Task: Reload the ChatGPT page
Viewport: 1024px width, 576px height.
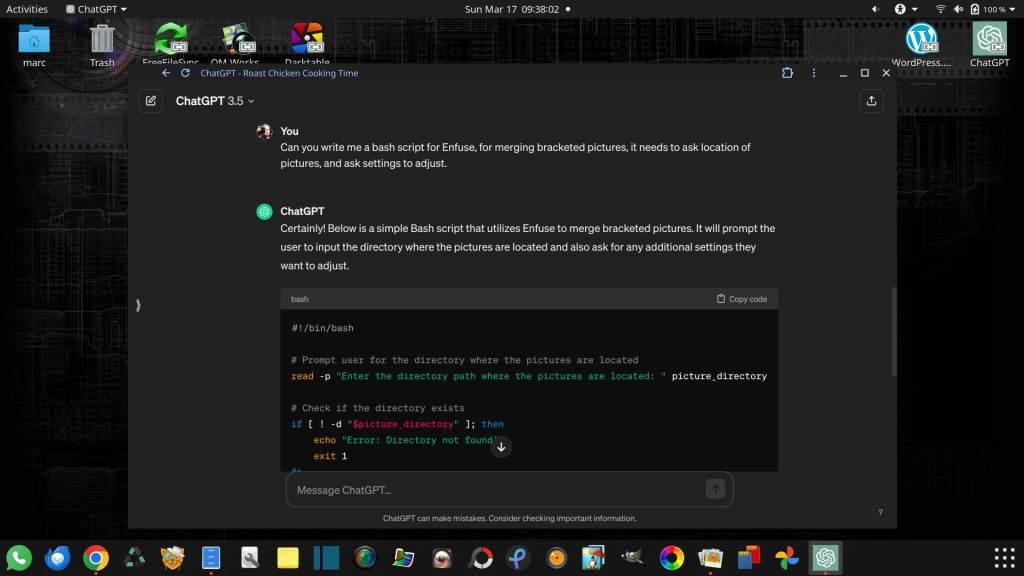Action: coord(185,73)
